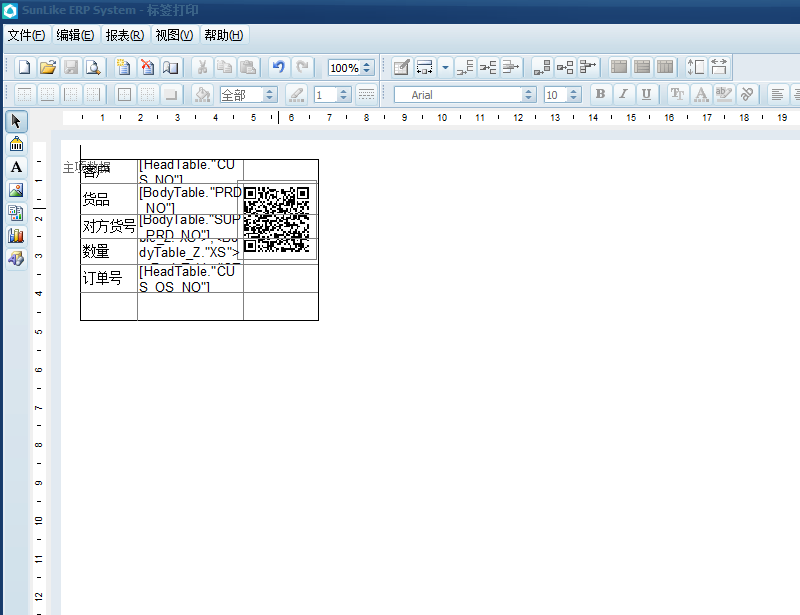Toggle the shadow effect button

click(170, 94)
